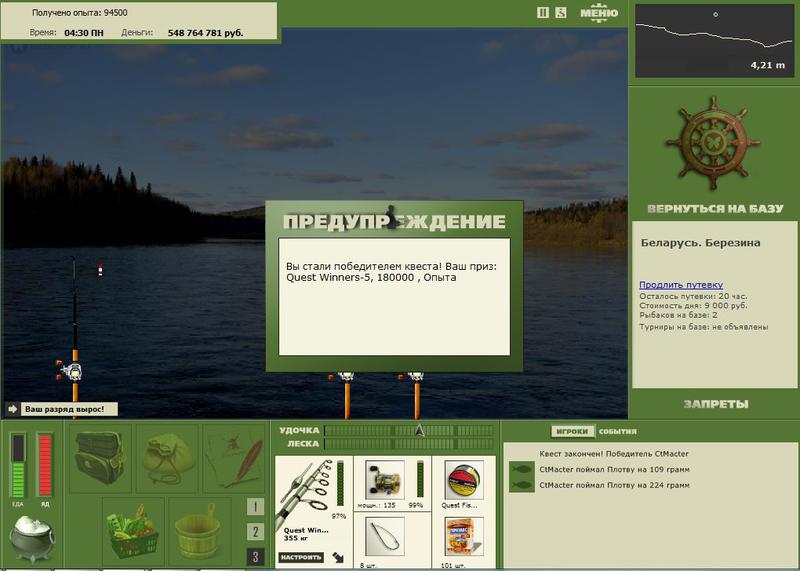Open the ЗАПРЕТЫ section

(716, 404)
